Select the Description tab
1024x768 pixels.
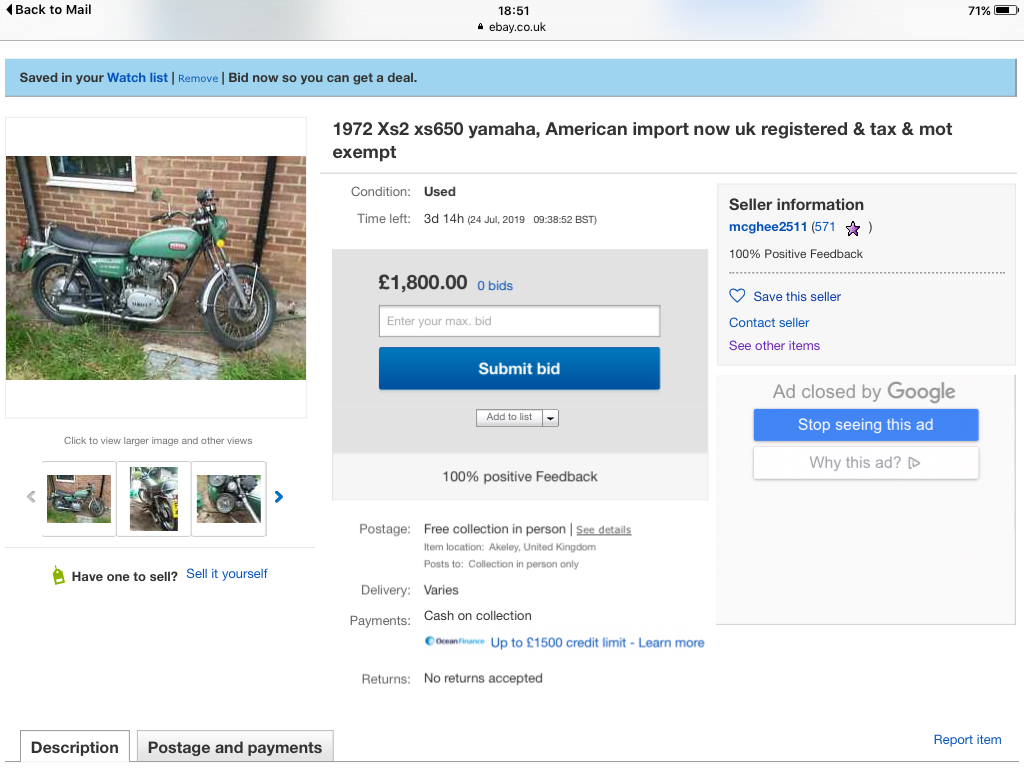pos(75,747)
